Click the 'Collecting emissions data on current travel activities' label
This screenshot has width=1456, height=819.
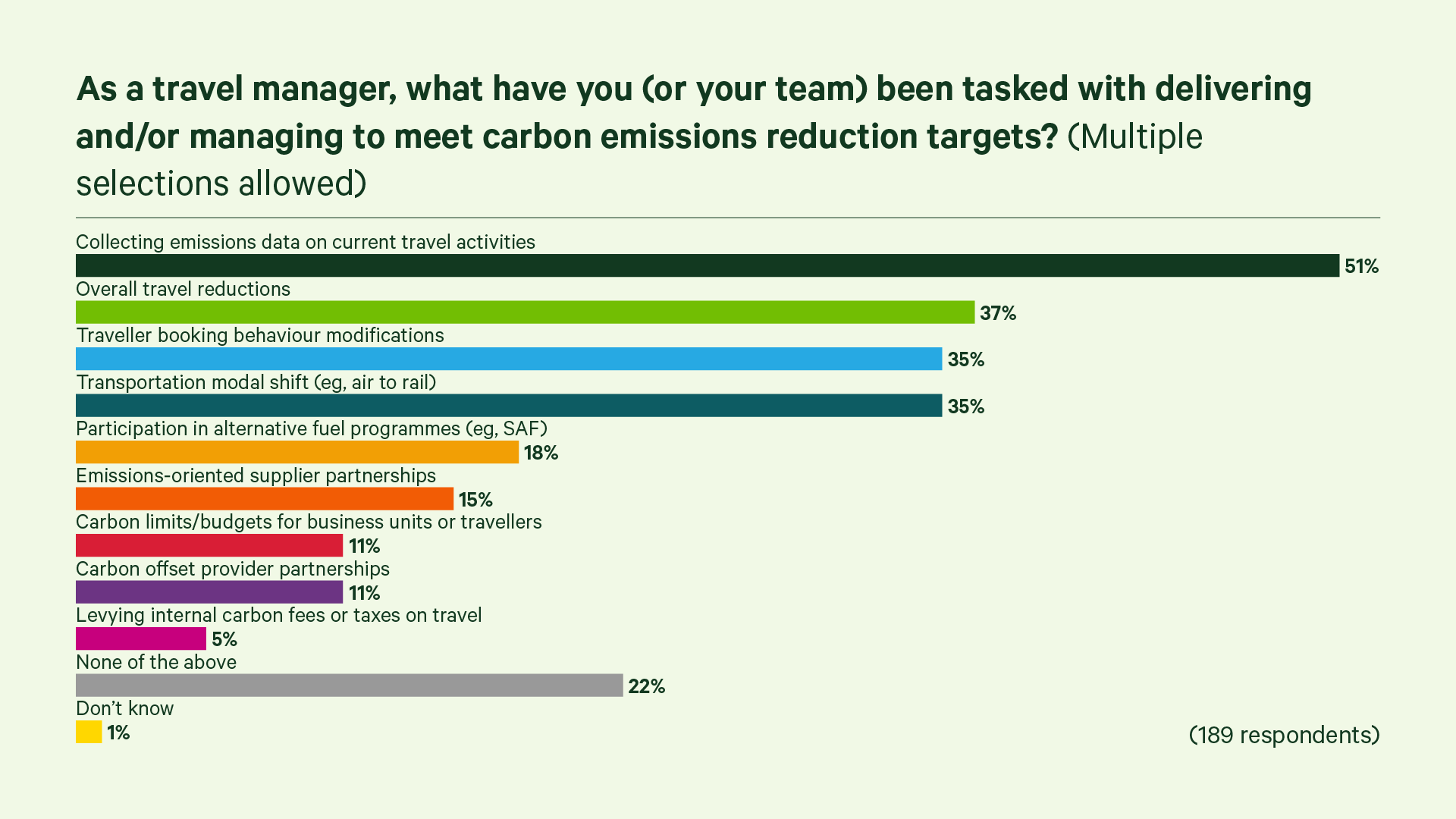[305, 242]
